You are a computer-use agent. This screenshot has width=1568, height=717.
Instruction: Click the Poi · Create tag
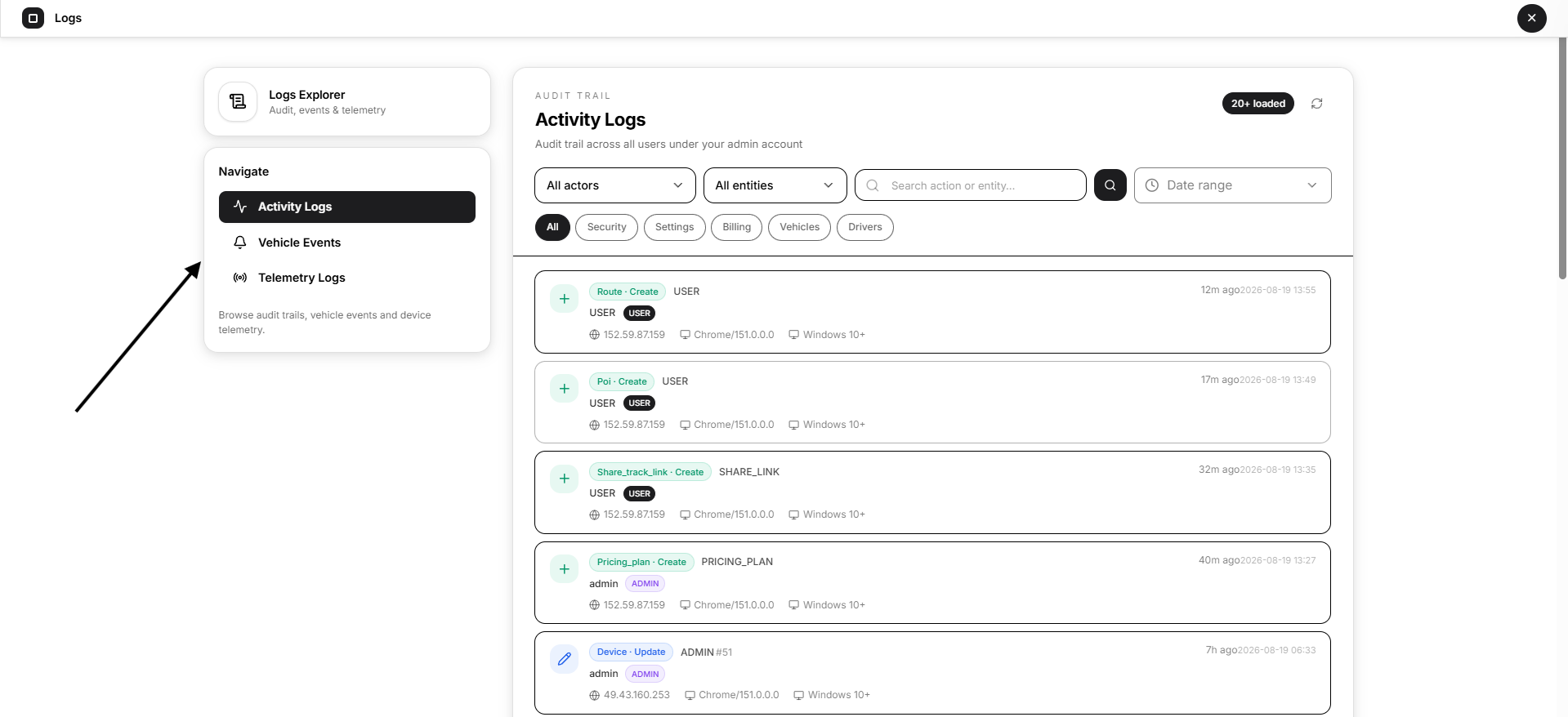[622, 381]
